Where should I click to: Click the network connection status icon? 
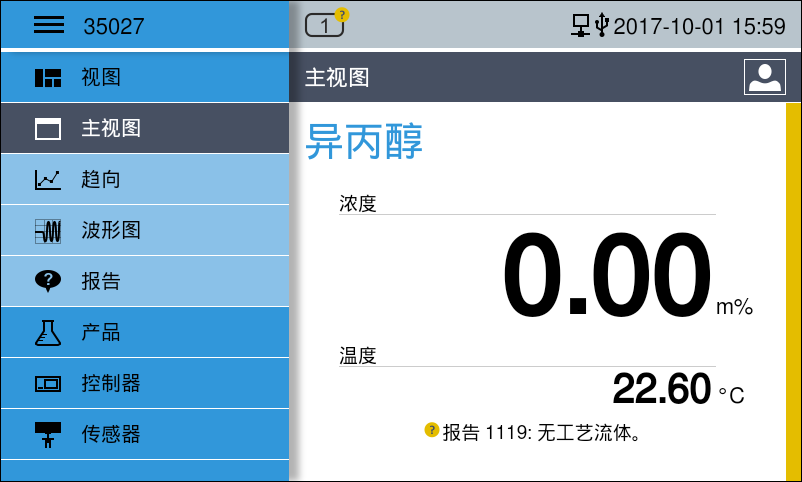click(x=580, y=26)
